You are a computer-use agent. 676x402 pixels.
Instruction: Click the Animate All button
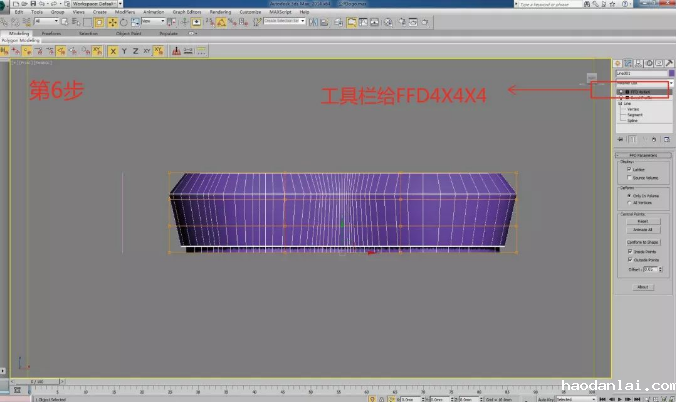[x=643, y=230]
